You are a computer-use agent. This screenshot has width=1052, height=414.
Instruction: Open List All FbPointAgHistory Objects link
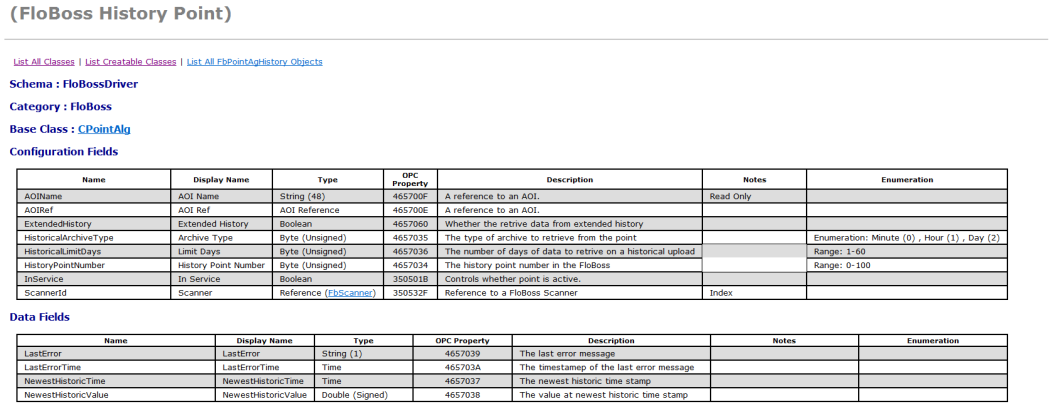pyautogui.click(x=255, y=62)
